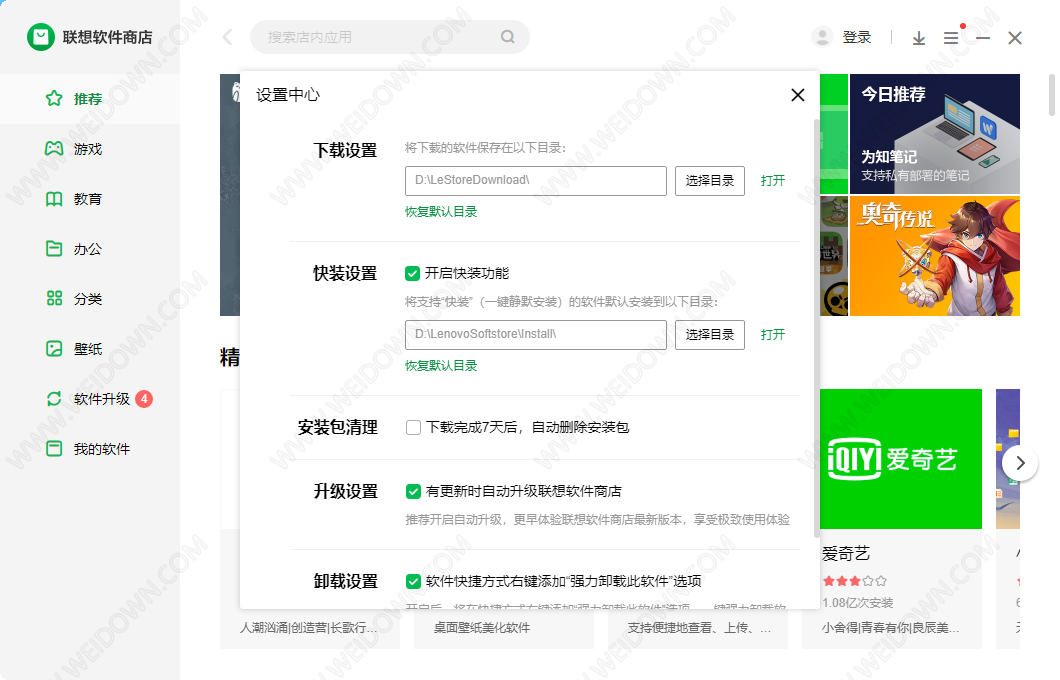Open the 教育 book icon in sidebar

54,199
